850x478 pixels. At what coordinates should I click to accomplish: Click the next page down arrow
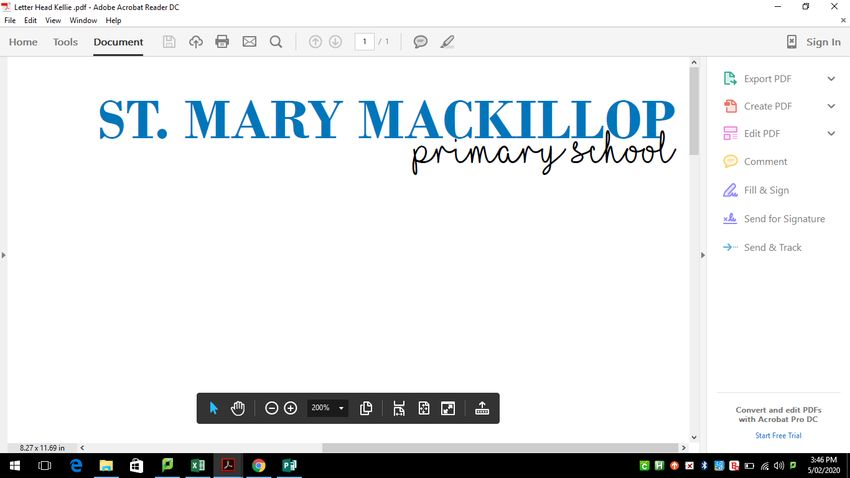[x=336, y=42]
